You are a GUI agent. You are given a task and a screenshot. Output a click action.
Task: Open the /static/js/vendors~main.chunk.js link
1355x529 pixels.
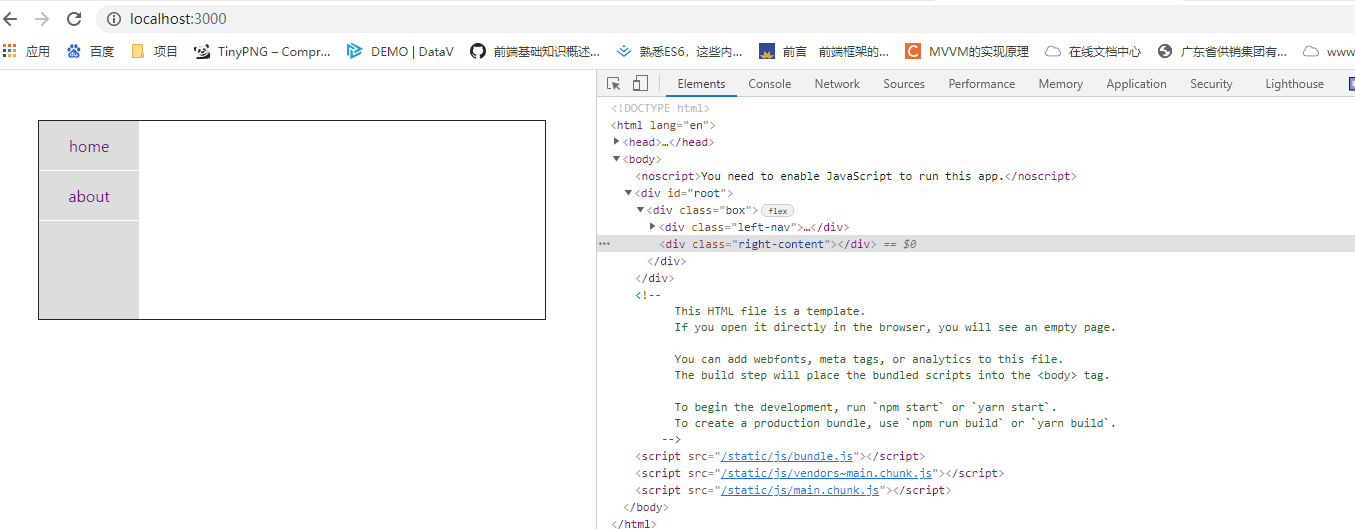click(827, 473)
